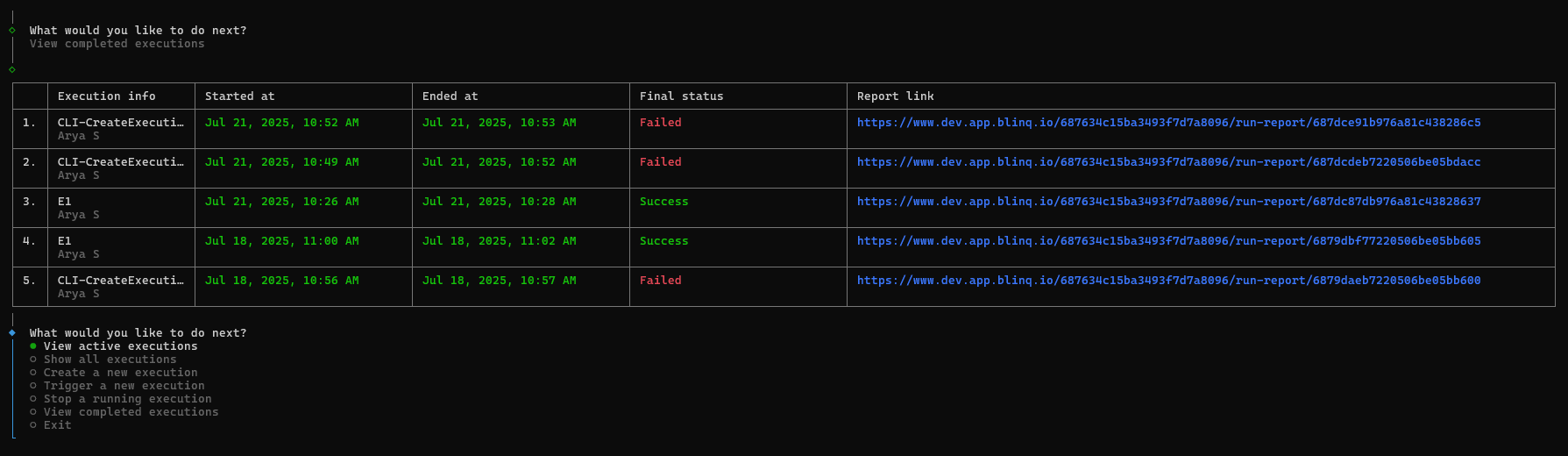Open report link ending in be05bb605
This screenshot has height=456, width=1568.
1168,241
